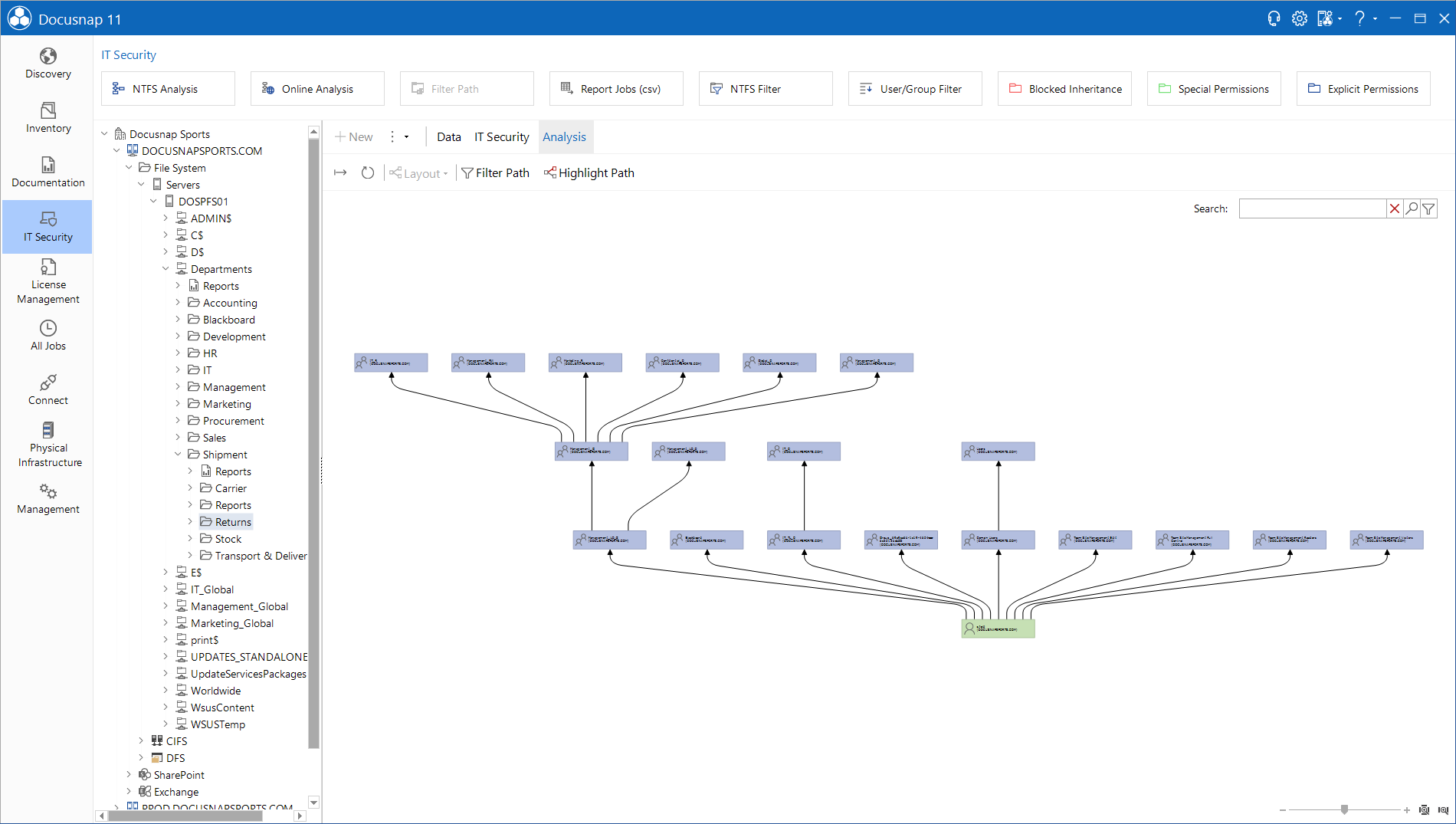
Task: Switch to the Analysis tab
Action: (x=565, y=136)
